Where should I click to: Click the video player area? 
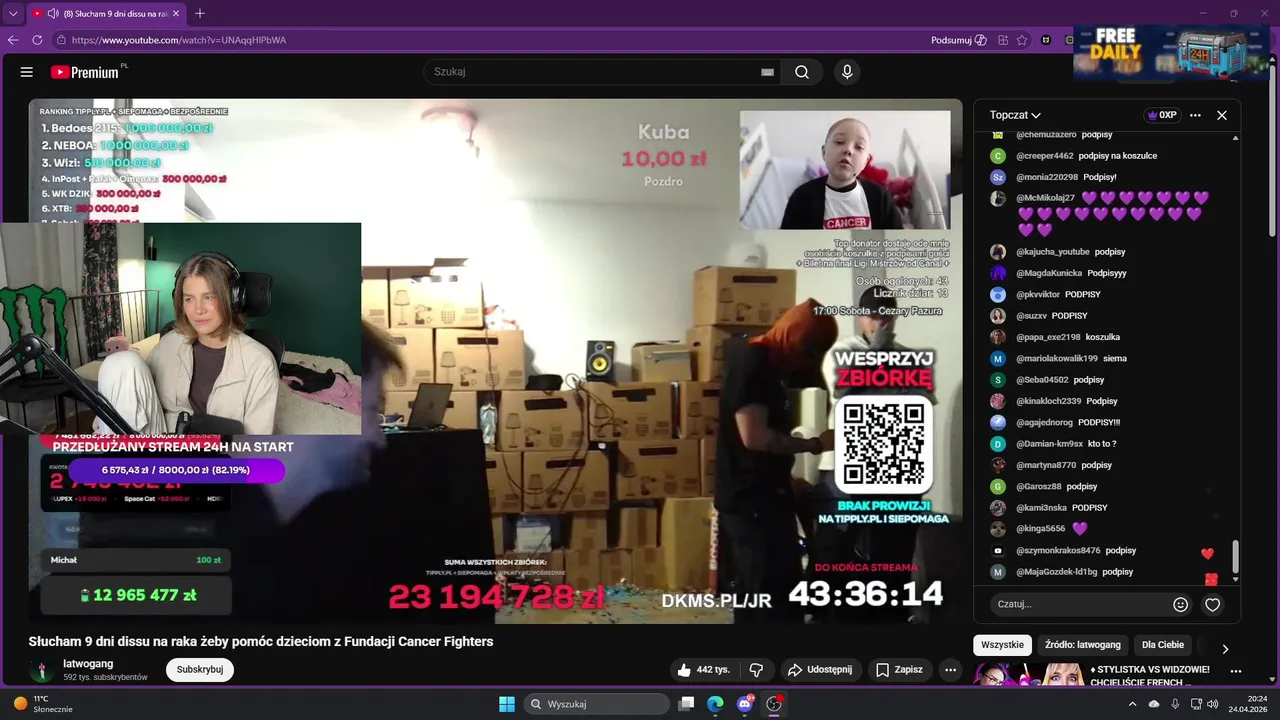[495, 360]
